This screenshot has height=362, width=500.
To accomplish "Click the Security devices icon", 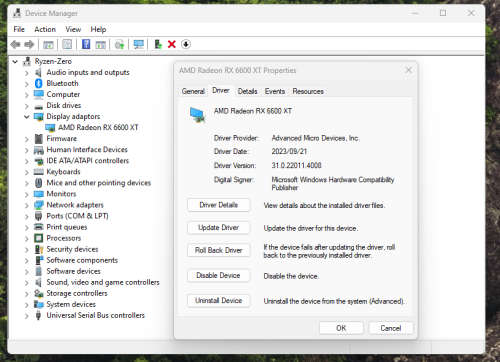I will coord(39,249).
